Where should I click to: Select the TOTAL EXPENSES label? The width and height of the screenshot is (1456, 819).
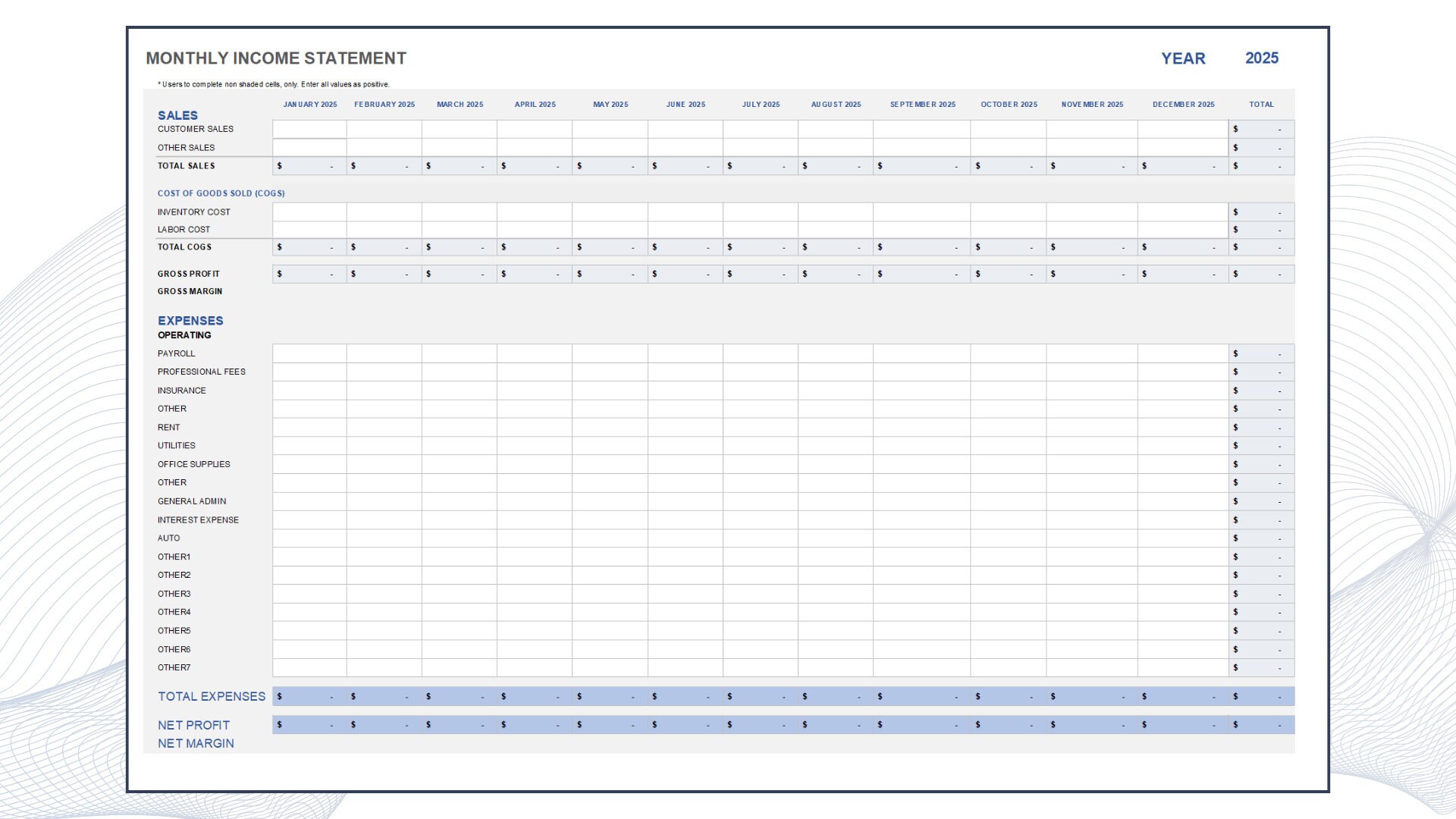211,696
